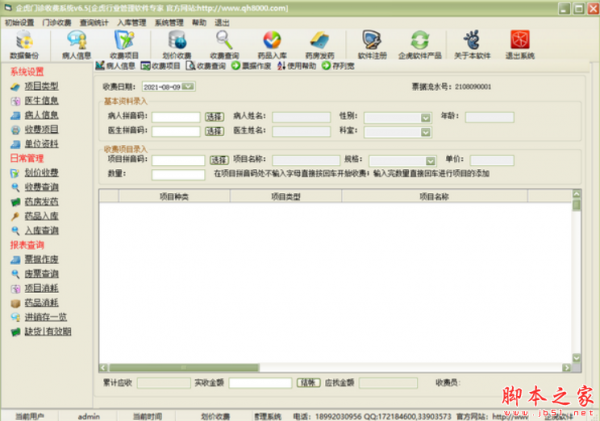Viewport: 600px width, 421px height.
Task: Expand the 性别 dropdown
Action: (x=426, y=118)
